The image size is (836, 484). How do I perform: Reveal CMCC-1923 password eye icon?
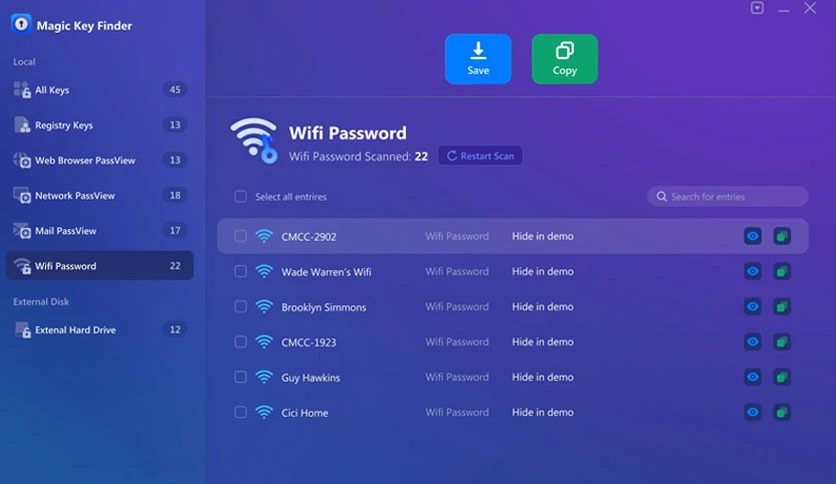click(753, 342)
